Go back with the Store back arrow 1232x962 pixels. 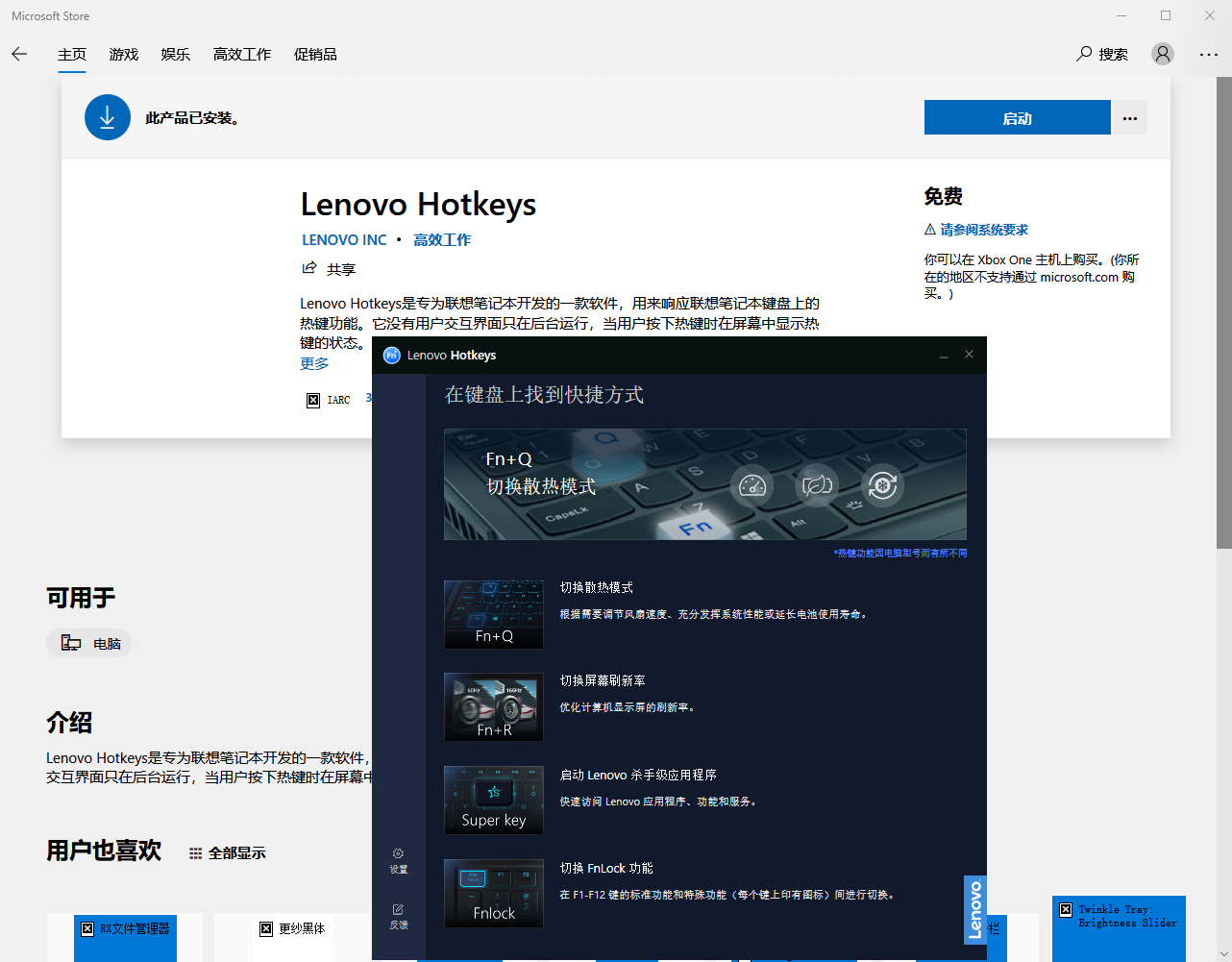click(x=19, y=54)
